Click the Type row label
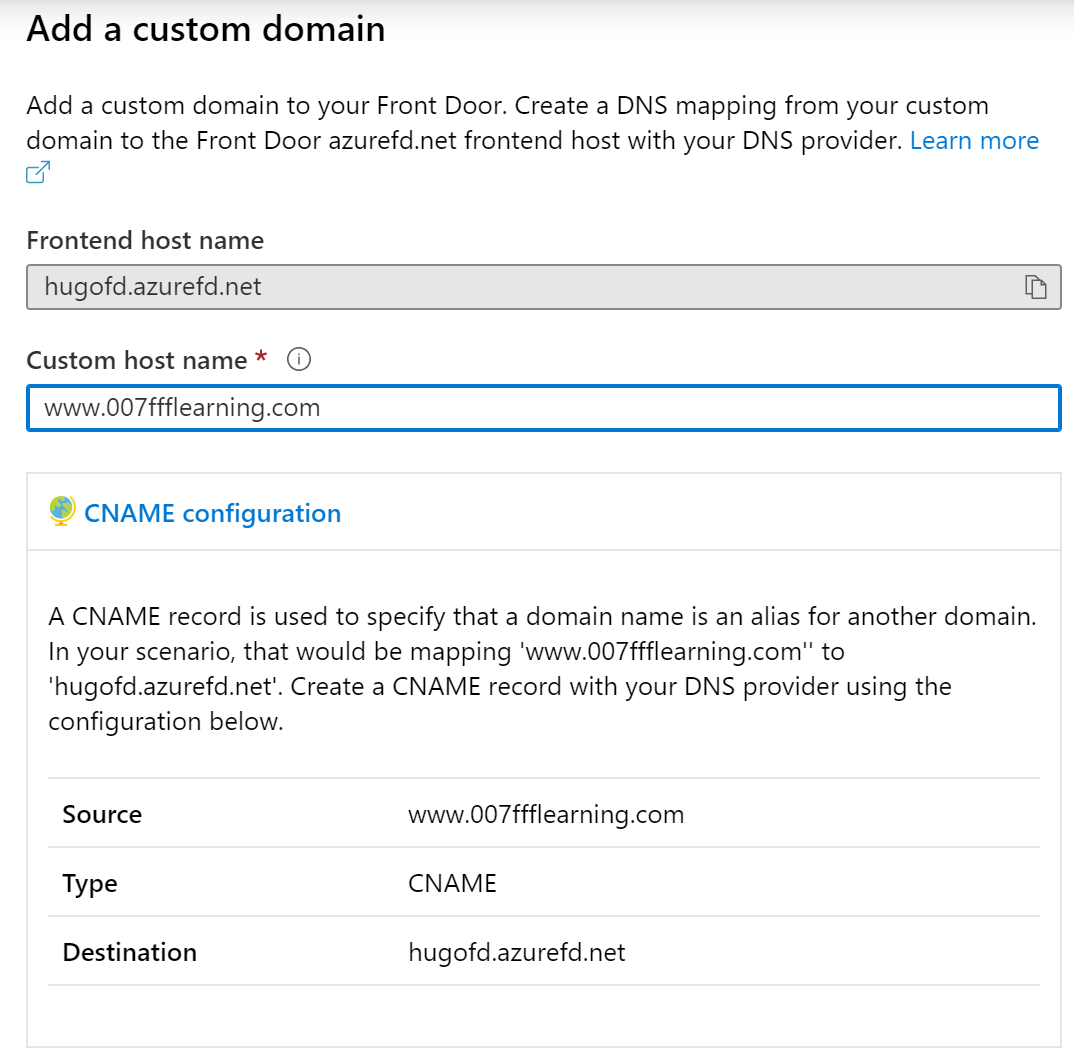This screenshot has height=1050, width=1074. [x=90, y=883]
